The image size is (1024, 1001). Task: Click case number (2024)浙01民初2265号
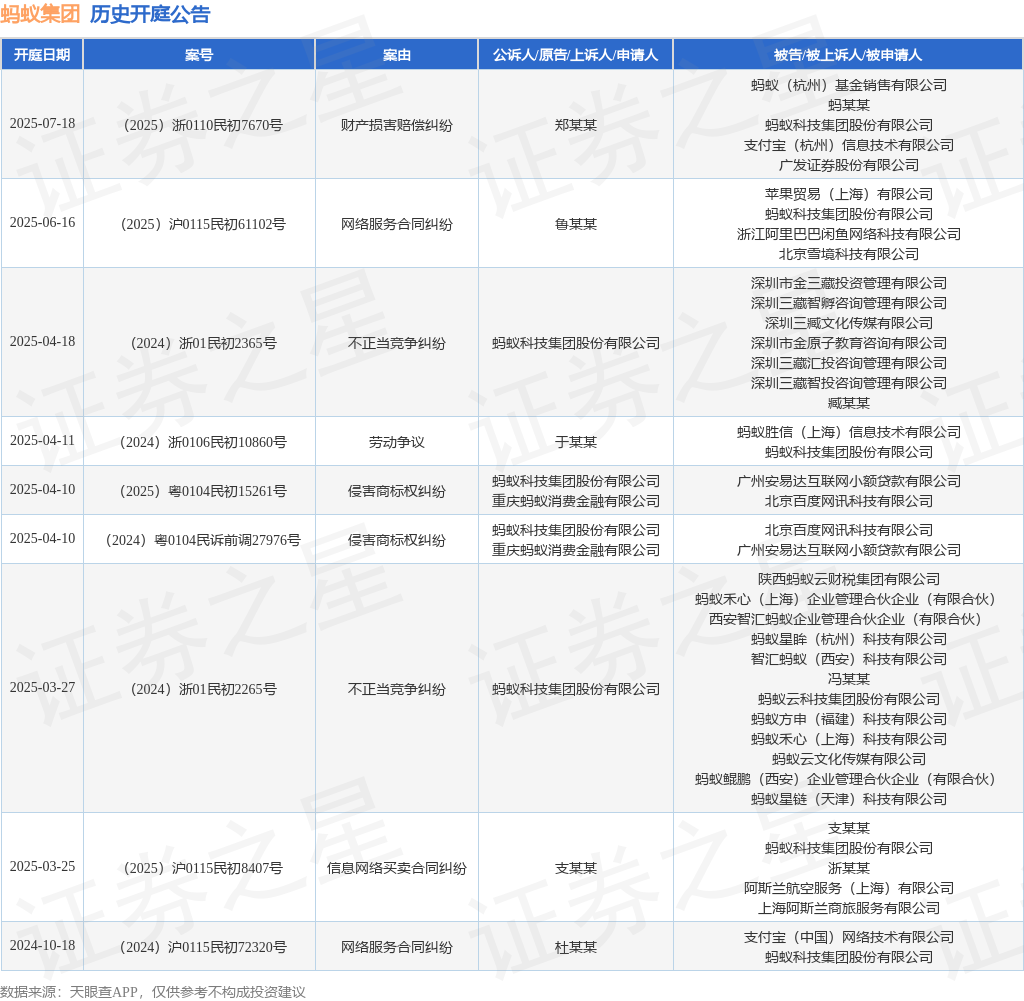[203, 689]
